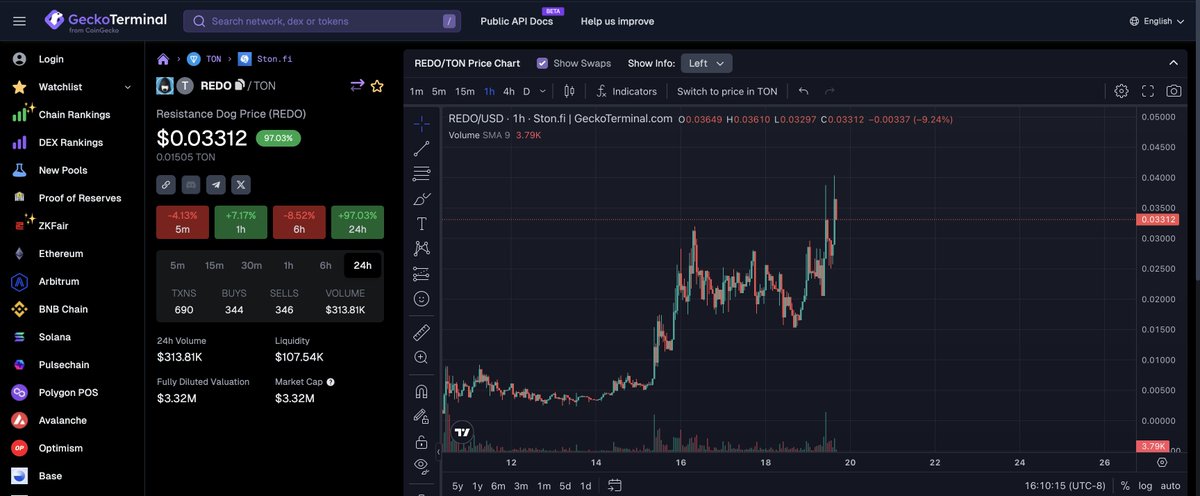This screenshot has height=496, width=1200.
Task: Open the hamburger menu icon
Action: 19,20
